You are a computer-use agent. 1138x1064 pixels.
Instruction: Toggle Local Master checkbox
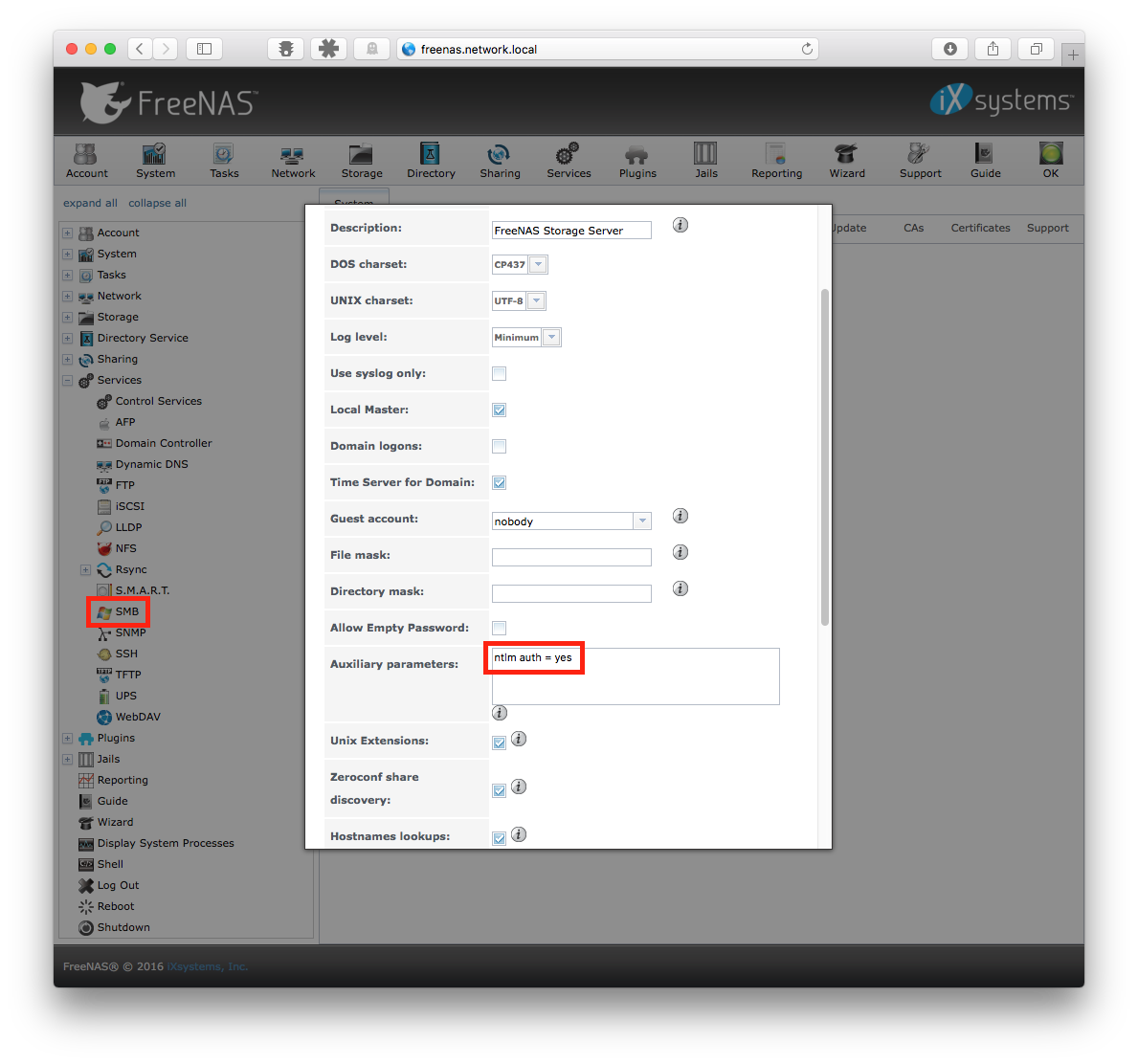[500, 410]
